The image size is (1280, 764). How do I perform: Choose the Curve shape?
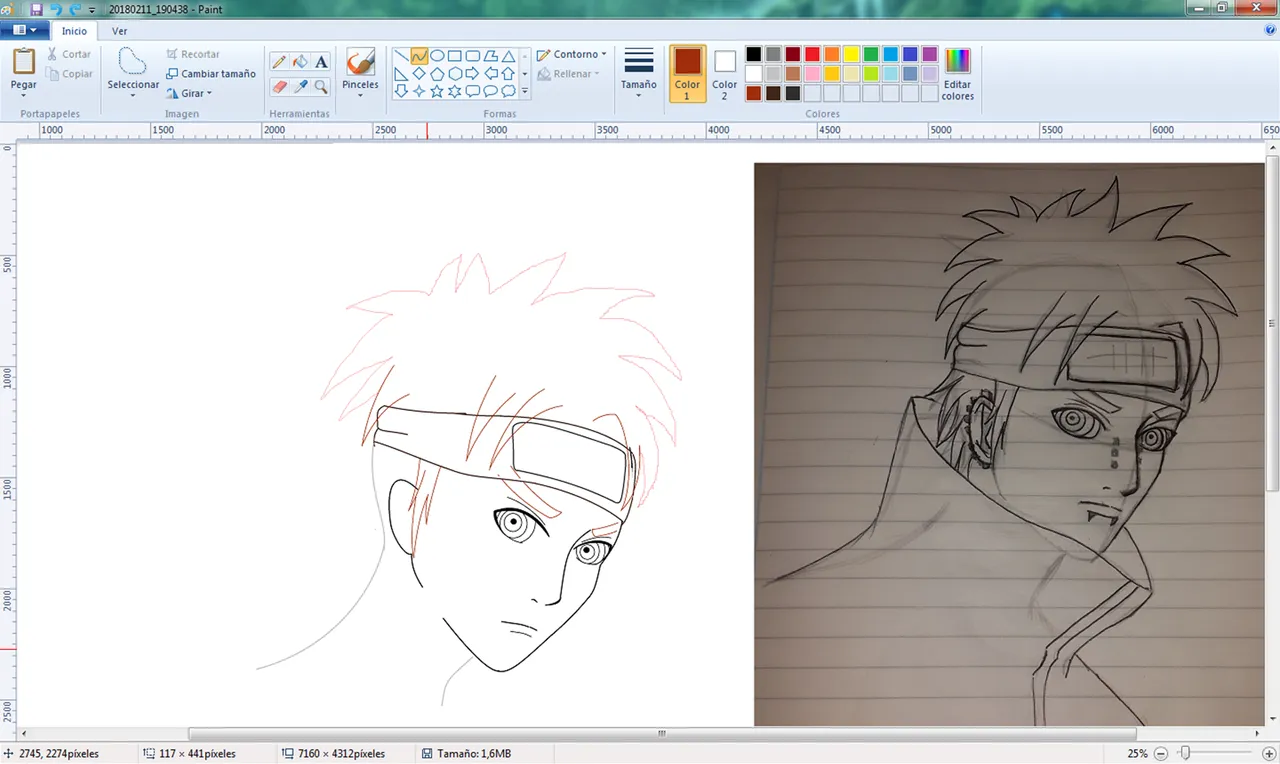click(x=419, y=56)
